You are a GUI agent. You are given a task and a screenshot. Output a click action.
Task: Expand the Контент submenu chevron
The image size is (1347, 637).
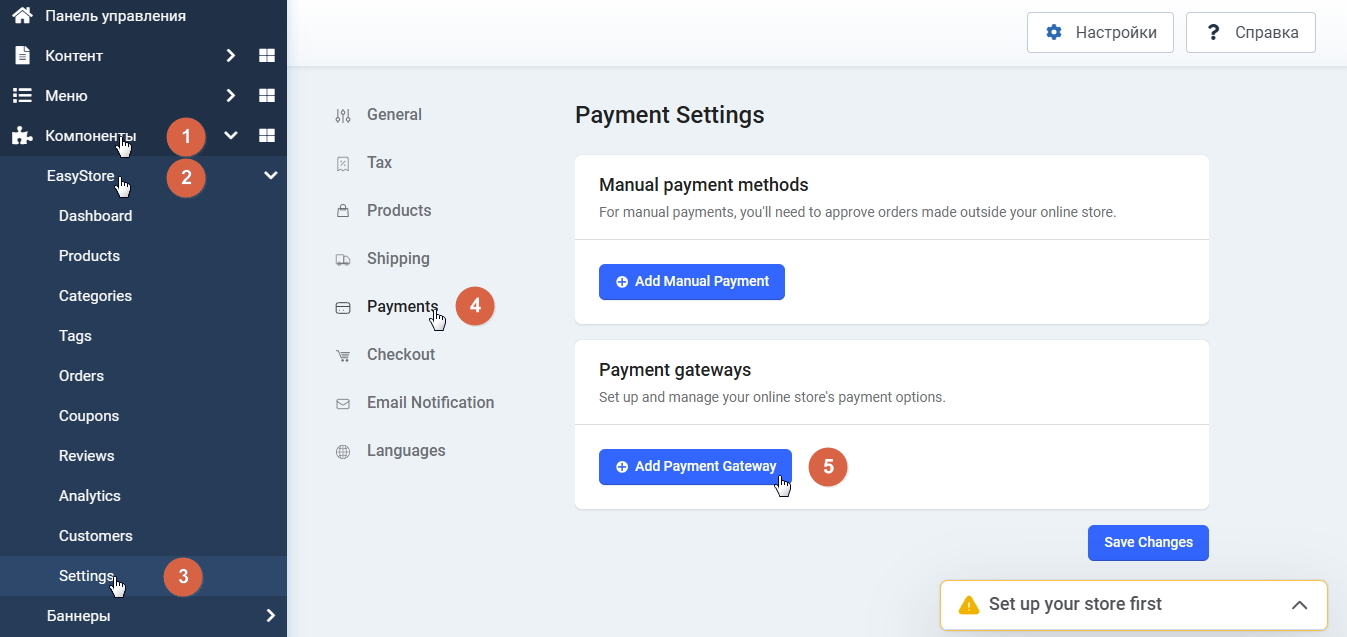[231, 56]
